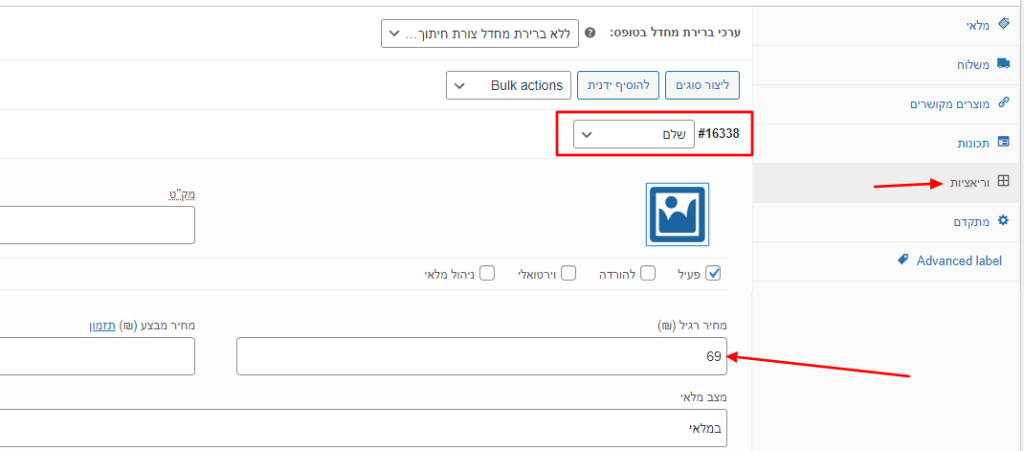The image size is (1024, 451).
Task: Click the Advanced label tag icon
Action: click(903, 260)
